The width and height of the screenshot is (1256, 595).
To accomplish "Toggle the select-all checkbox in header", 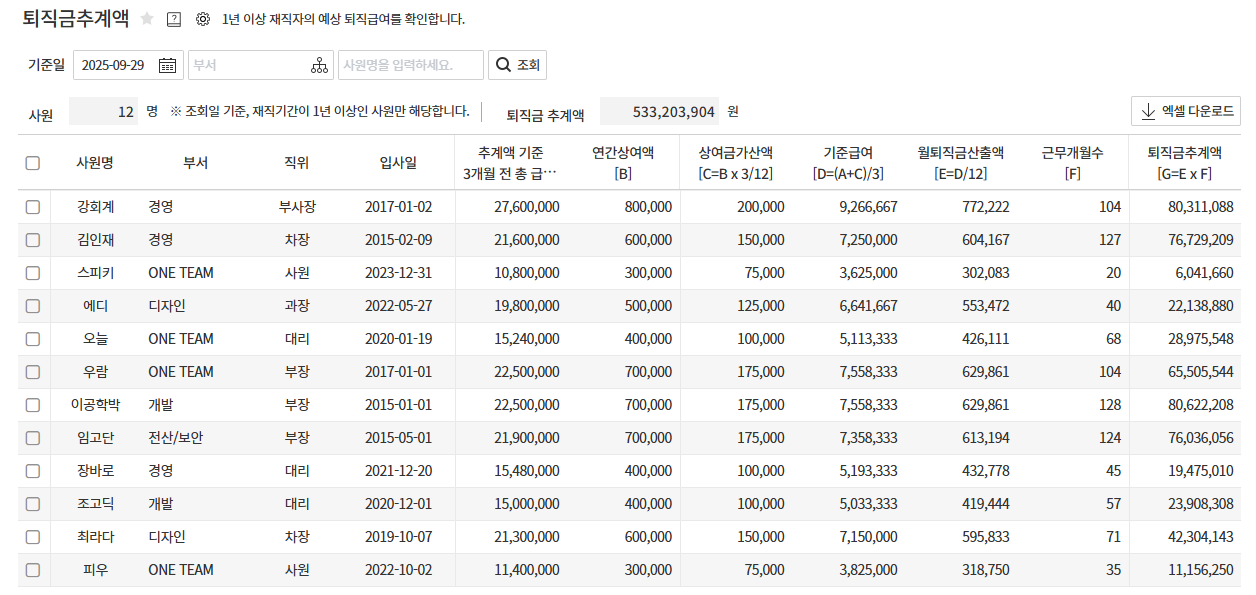I will [x=33, y=163].
